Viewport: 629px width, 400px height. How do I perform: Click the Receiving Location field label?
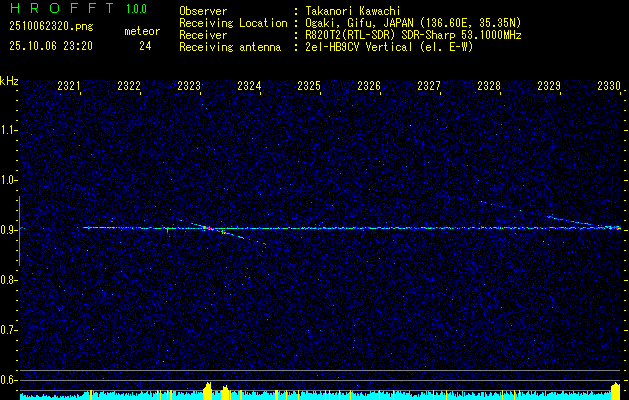click(x=233, y=23)
